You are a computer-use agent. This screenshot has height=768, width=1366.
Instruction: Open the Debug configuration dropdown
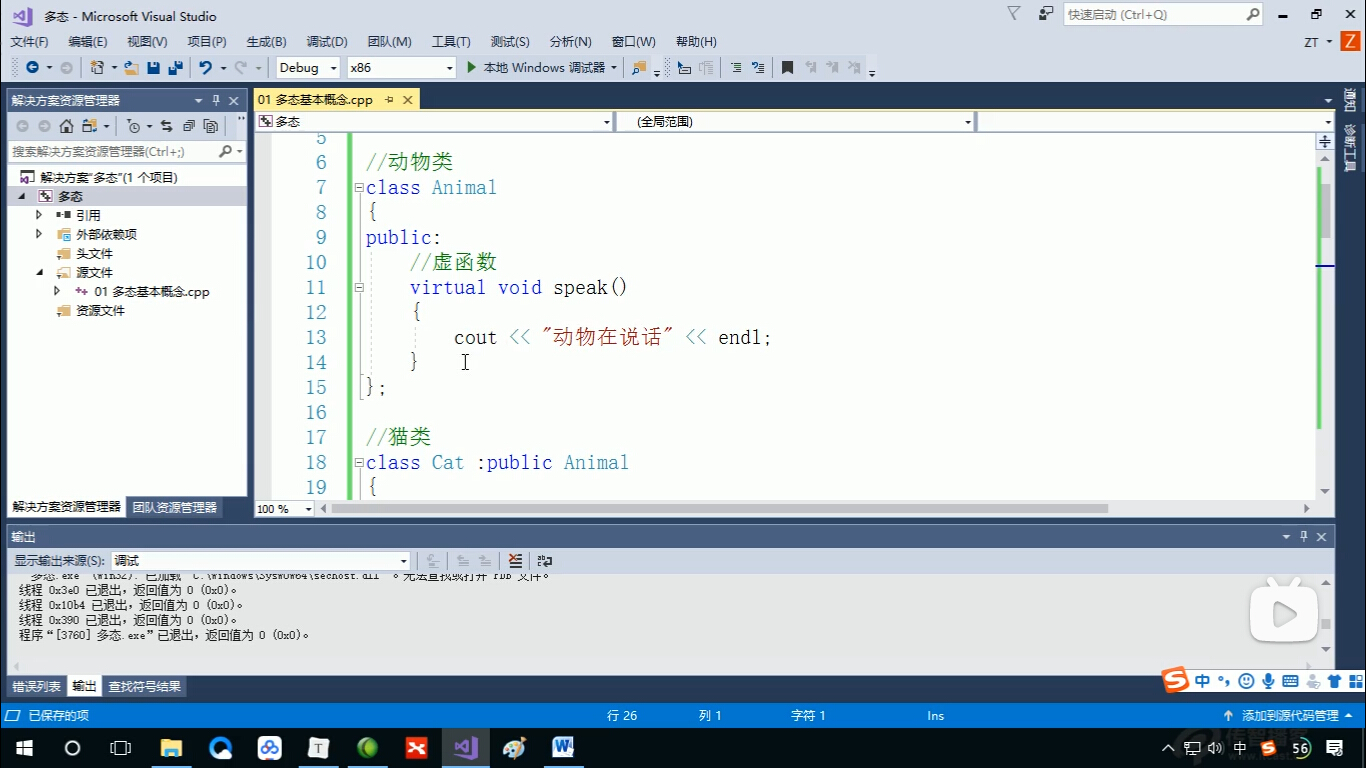coord(308,68)
